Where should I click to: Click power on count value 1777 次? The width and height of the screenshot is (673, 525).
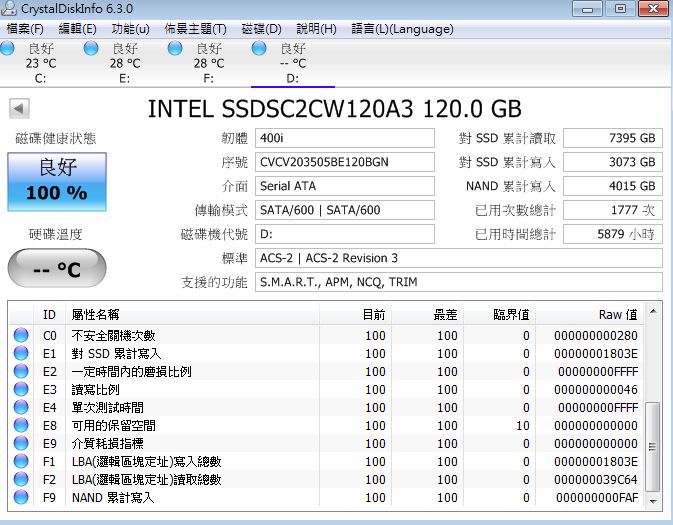(613, 210)
